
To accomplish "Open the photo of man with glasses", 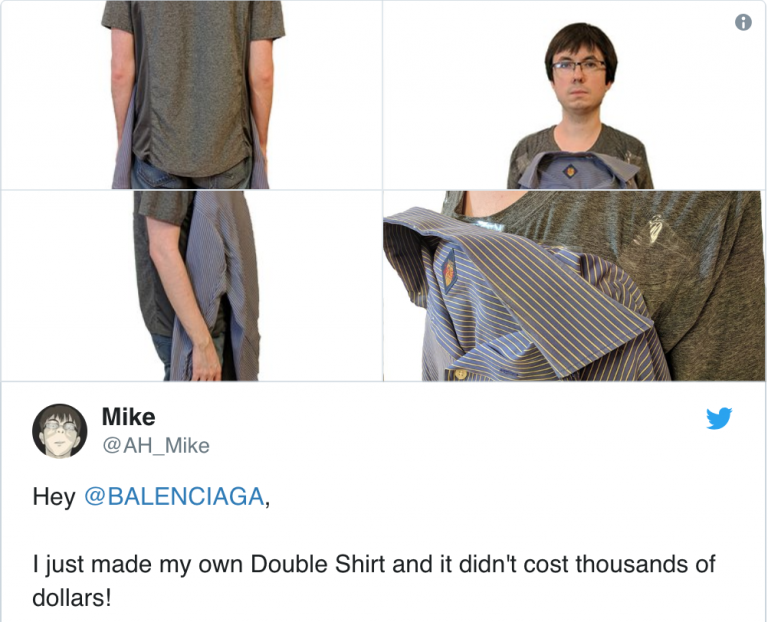I will click(x=574, y=95).
